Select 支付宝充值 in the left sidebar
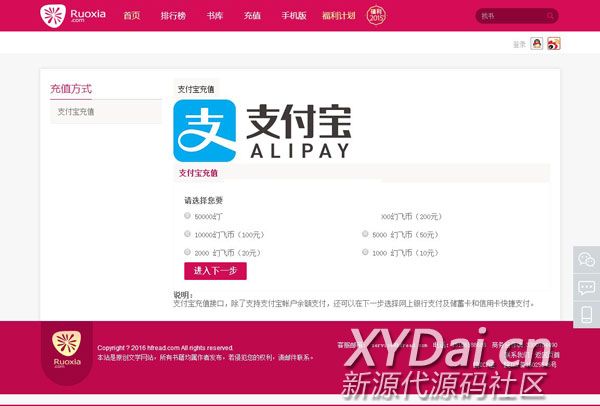600x406 pixels. pyautogui.click(x=106, y=112)
